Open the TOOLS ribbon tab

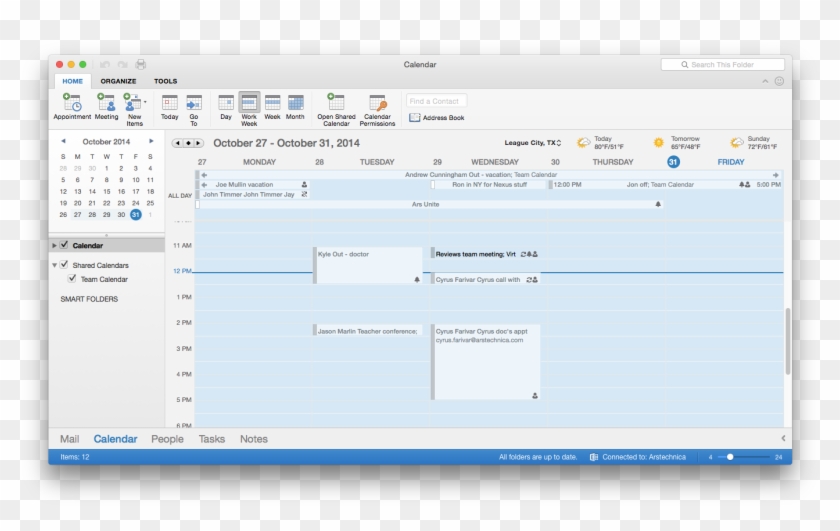tap(165, 81)
